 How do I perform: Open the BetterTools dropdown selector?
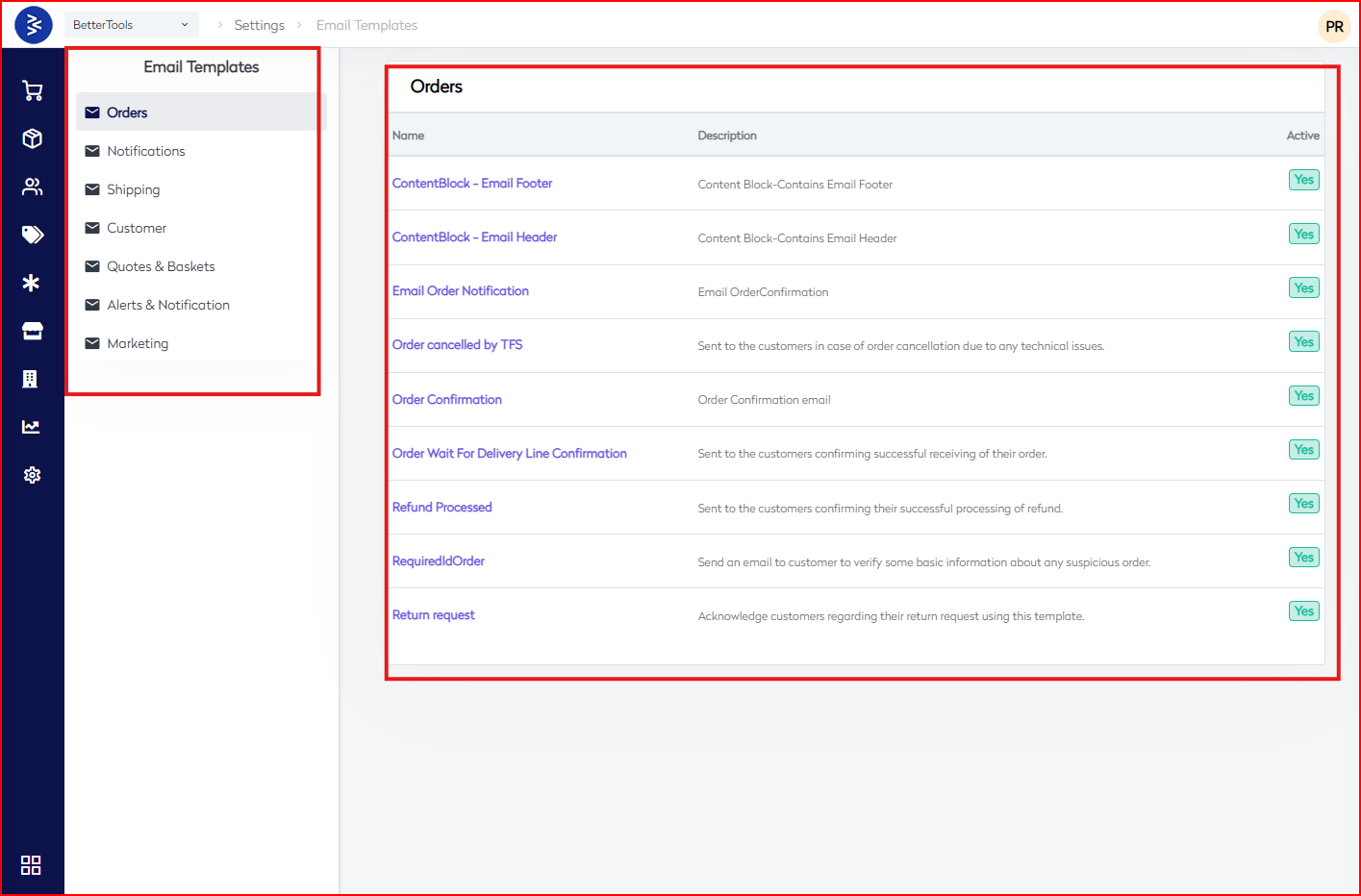click(131, 24)
